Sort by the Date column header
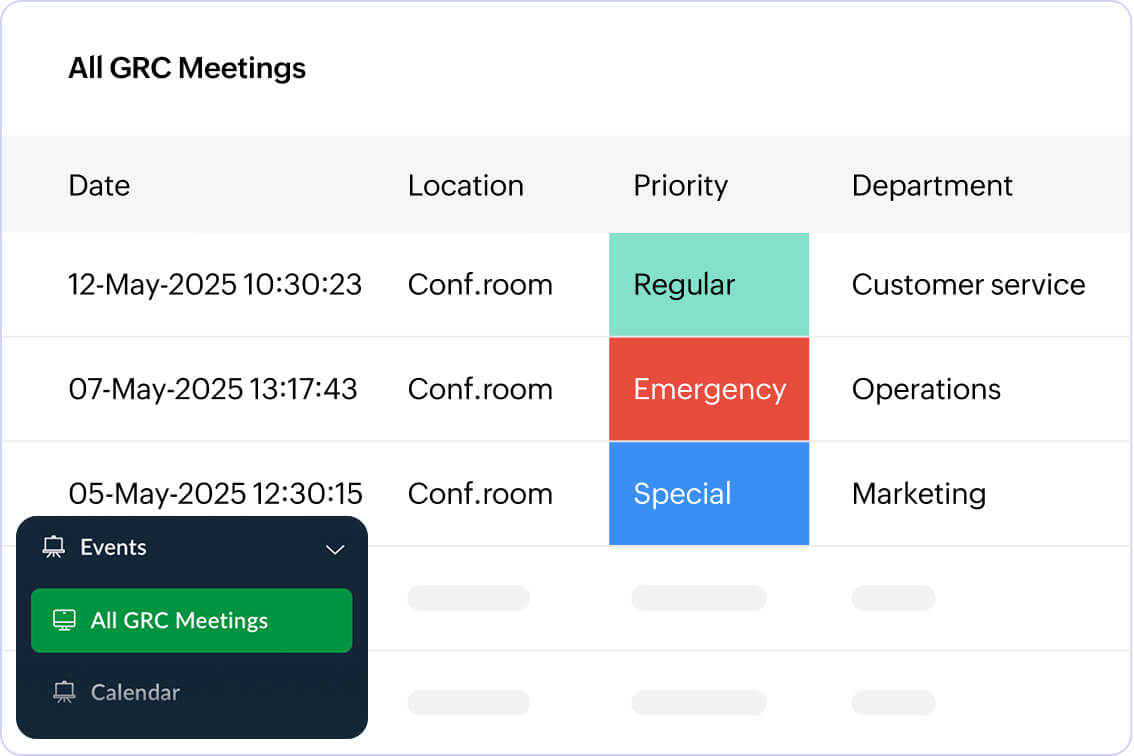Image resolution: width=1134 pixels, height=756 pixels. [x=99, y=186]
